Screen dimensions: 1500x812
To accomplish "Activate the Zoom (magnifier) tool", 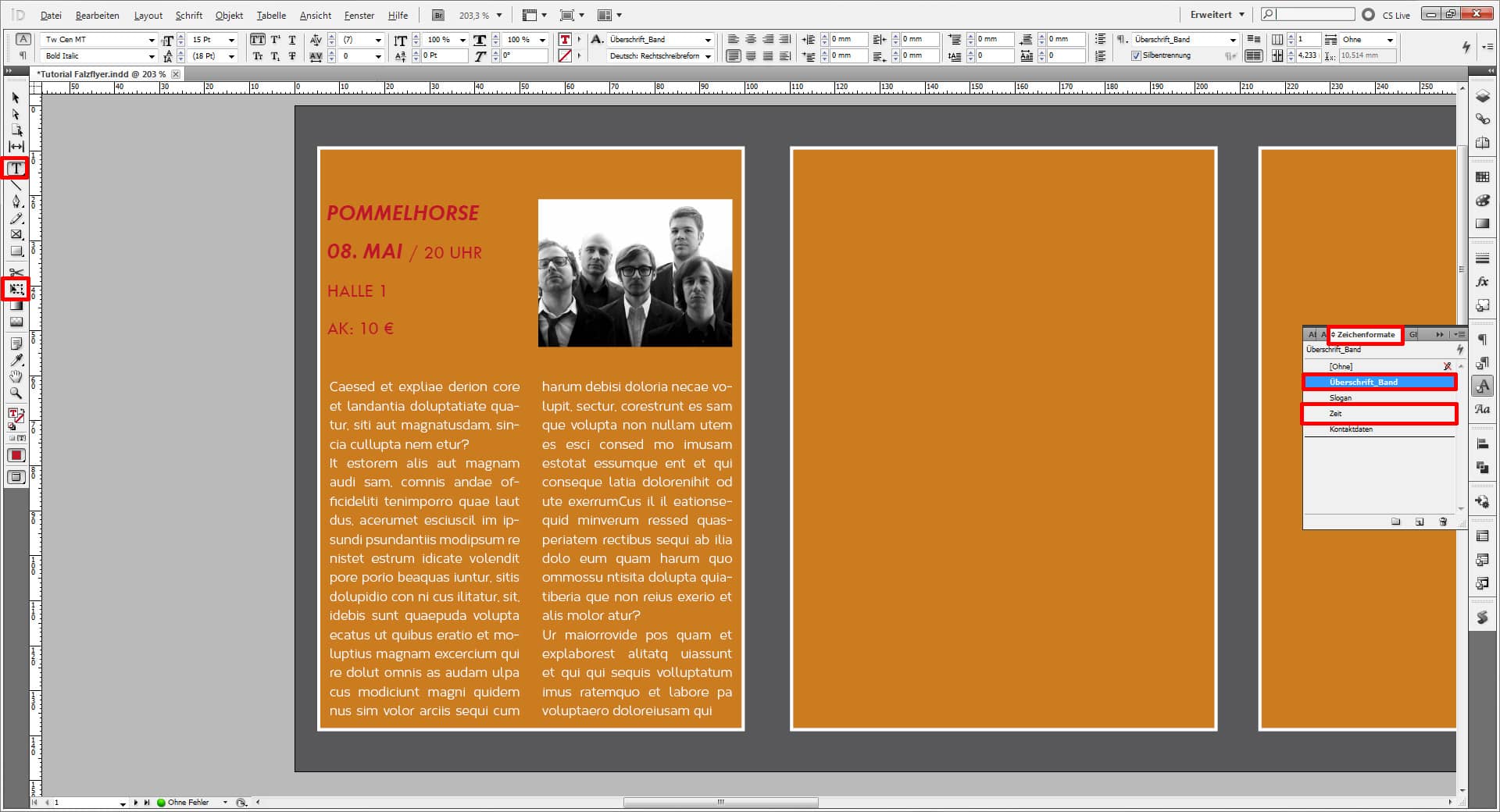I will [x=16, y=394].
